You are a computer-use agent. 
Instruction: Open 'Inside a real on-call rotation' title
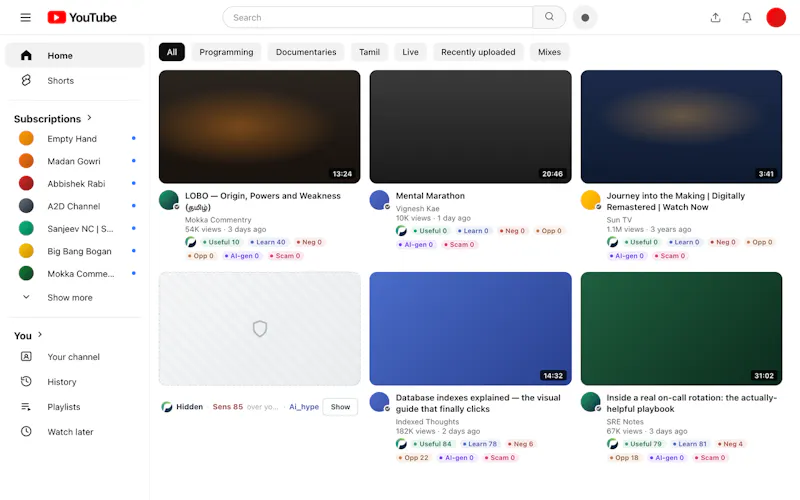(691, 403)
